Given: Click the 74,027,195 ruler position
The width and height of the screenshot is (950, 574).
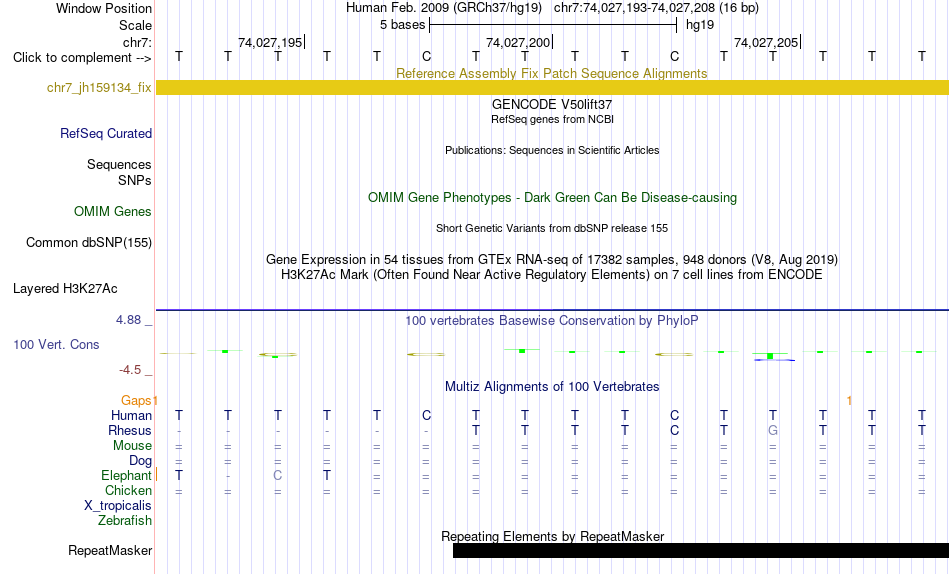Looking at the screenshot, I should click(x=270, y=42).
